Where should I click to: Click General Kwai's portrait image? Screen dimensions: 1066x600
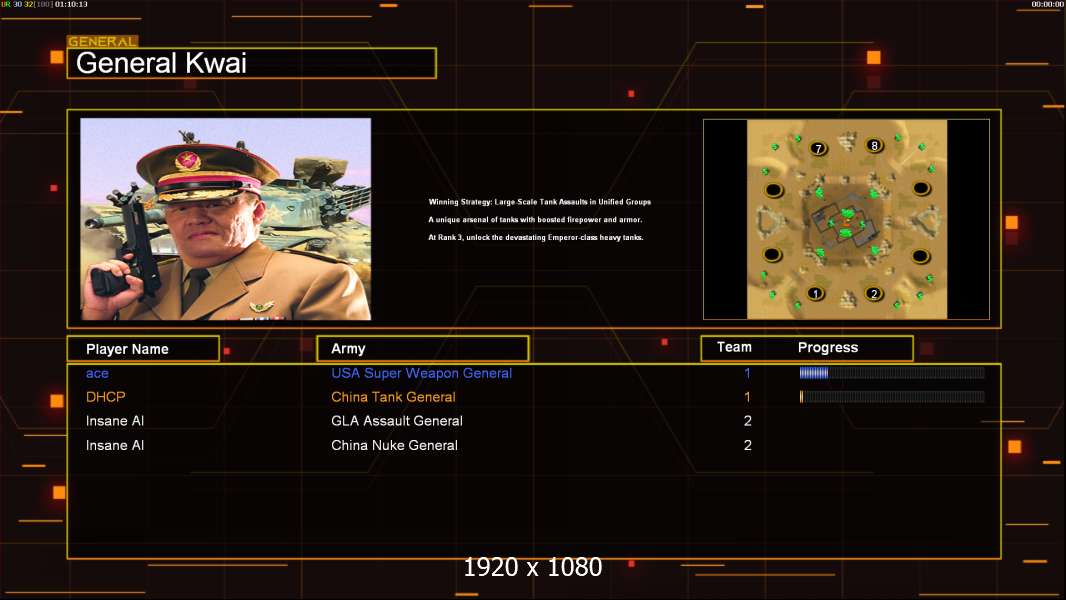pyautogui.click(x=226, y=219)
